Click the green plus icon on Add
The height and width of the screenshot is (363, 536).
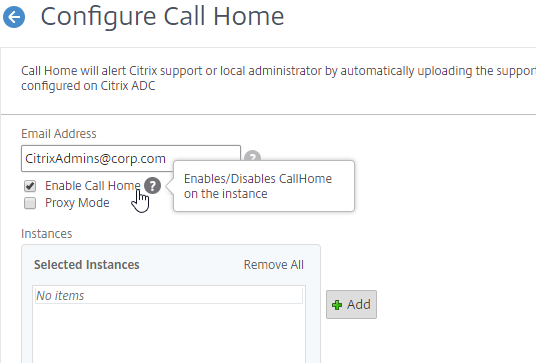pos(337,305)
